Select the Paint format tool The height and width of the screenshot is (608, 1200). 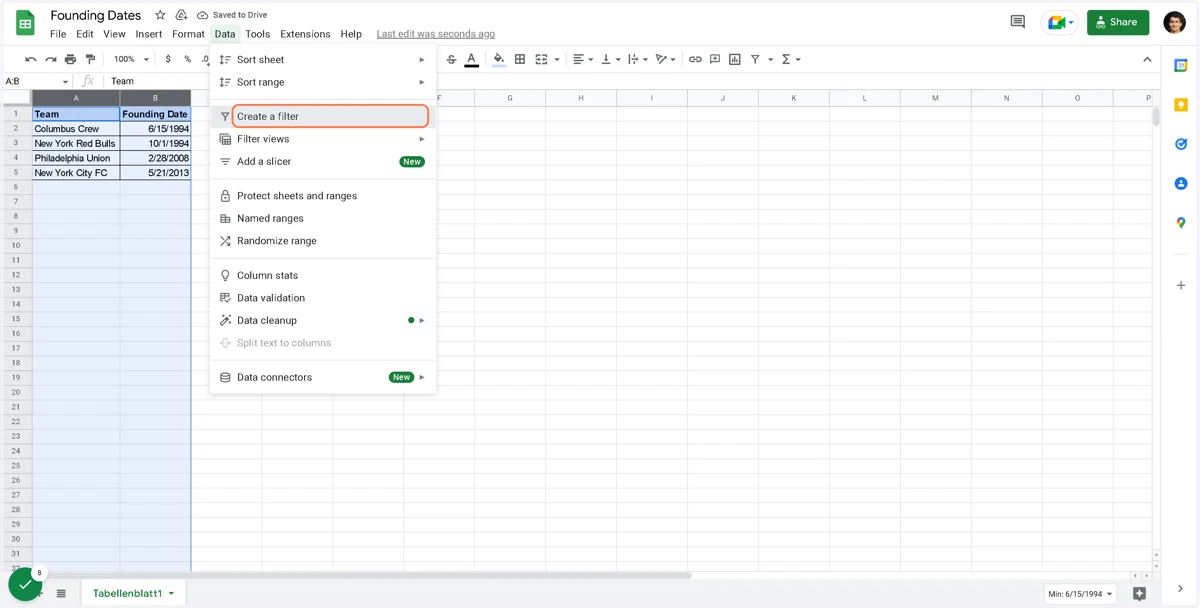point(90,60)
